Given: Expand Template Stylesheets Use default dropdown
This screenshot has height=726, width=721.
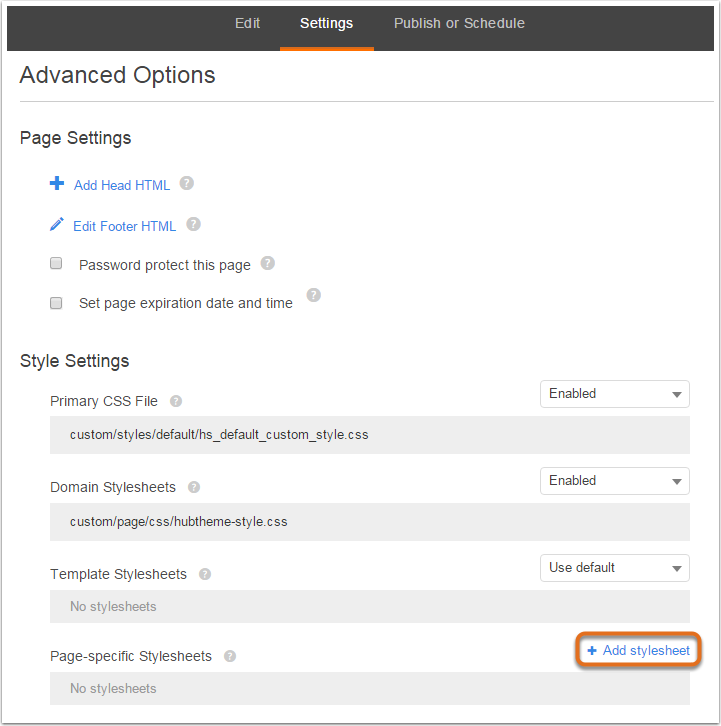Looking at the screenshot, I should 614,568.
